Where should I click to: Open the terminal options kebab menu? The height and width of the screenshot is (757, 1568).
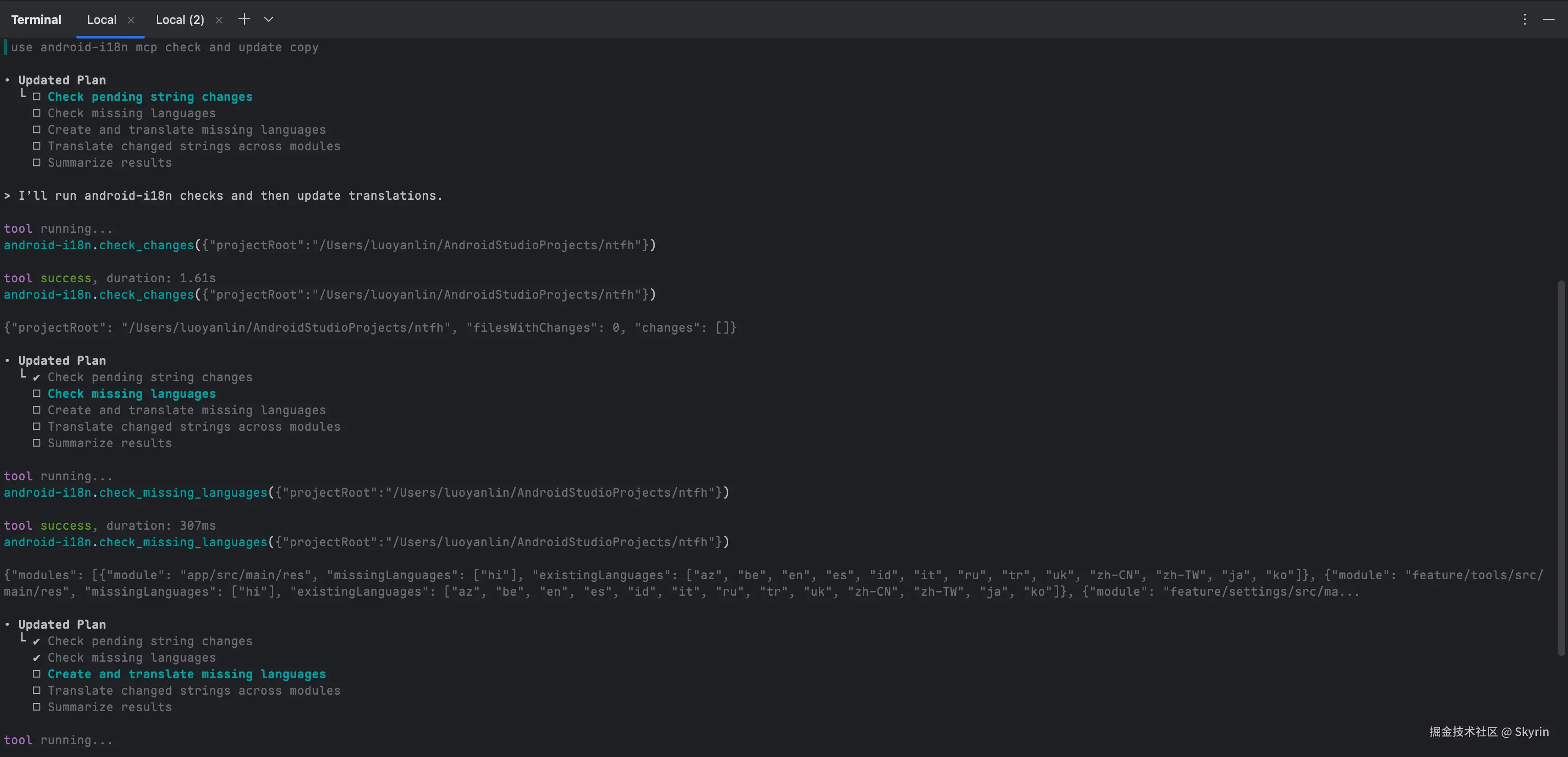(1525, 19)
